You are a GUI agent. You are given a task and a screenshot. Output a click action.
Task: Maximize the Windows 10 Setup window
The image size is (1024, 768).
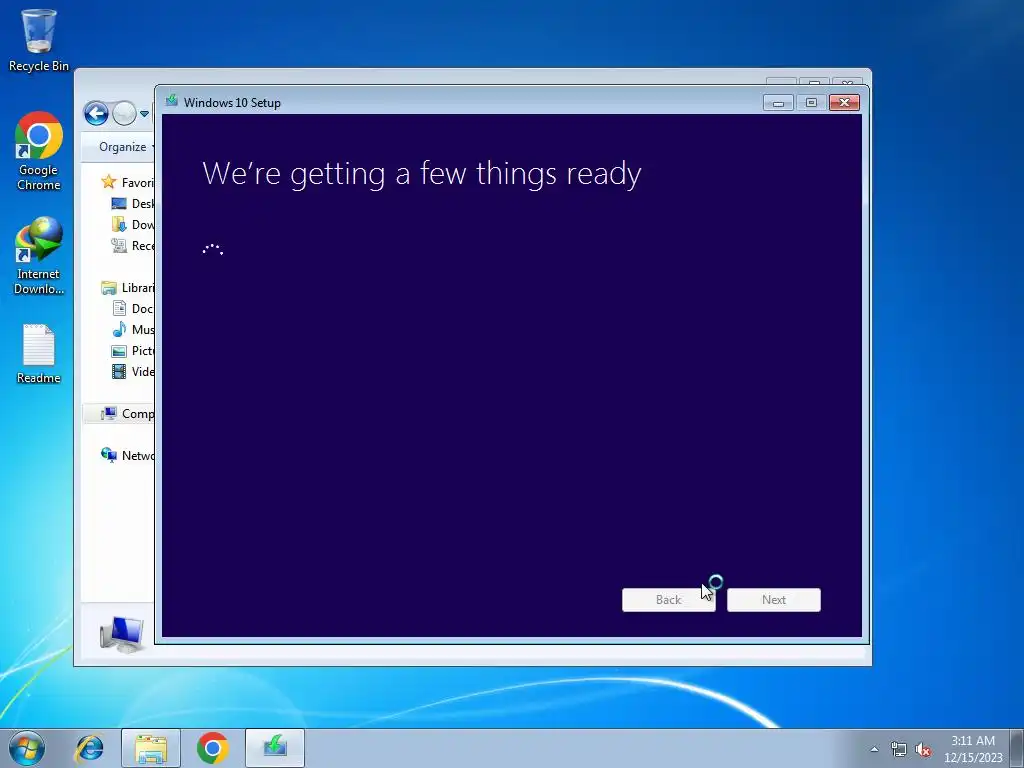(811, 103)
